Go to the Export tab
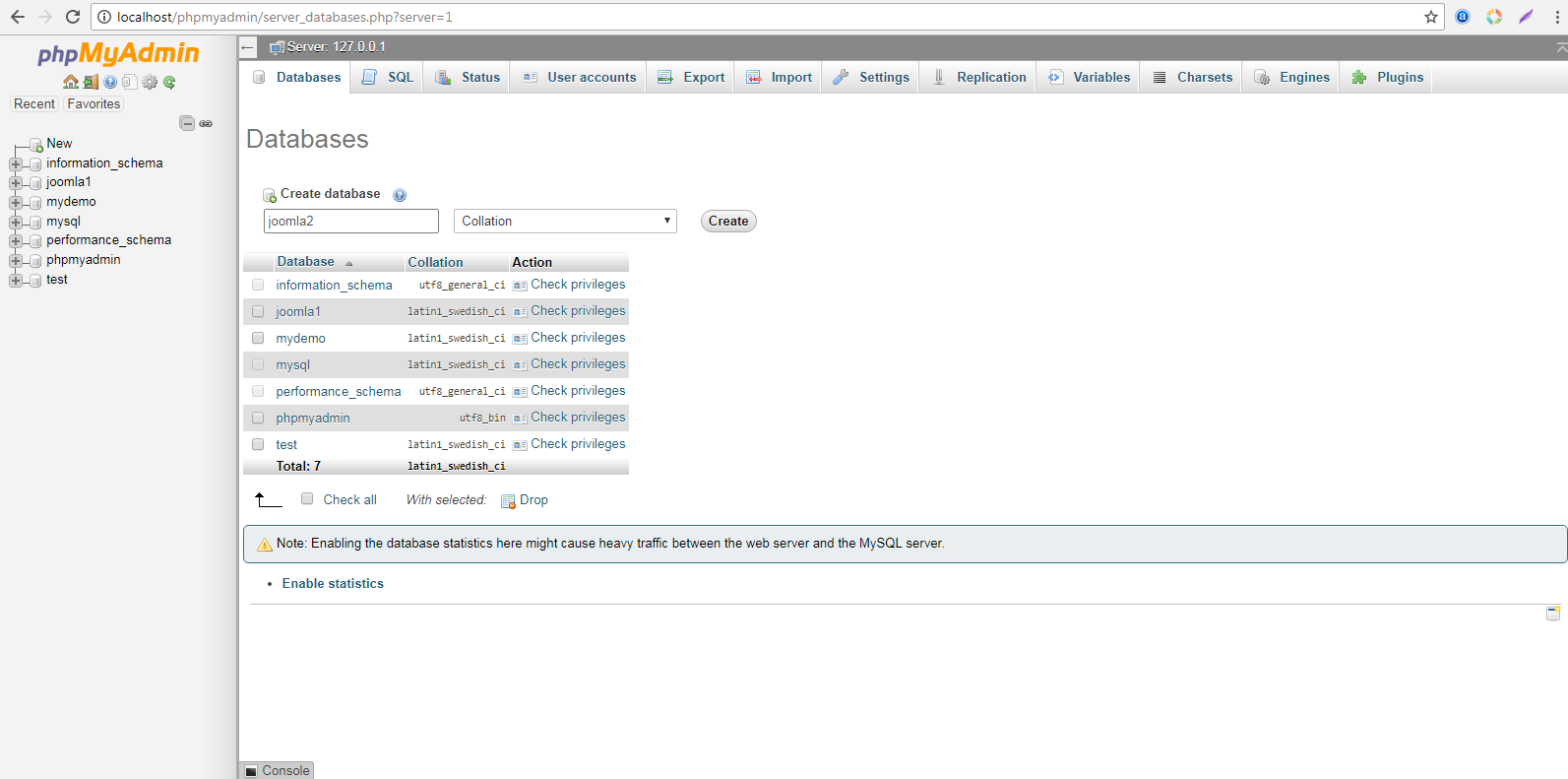1568x779 pixels. [691, 78]
